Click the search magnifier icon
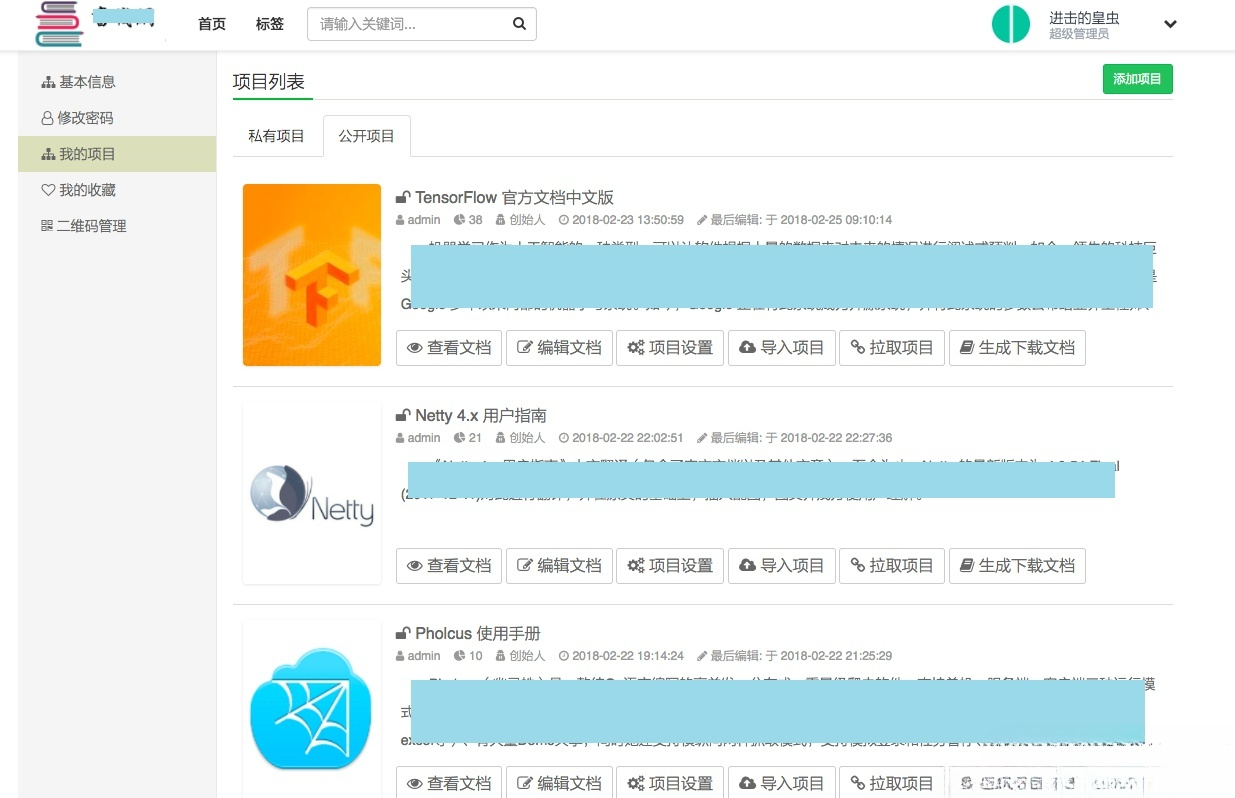 point(519,23)
